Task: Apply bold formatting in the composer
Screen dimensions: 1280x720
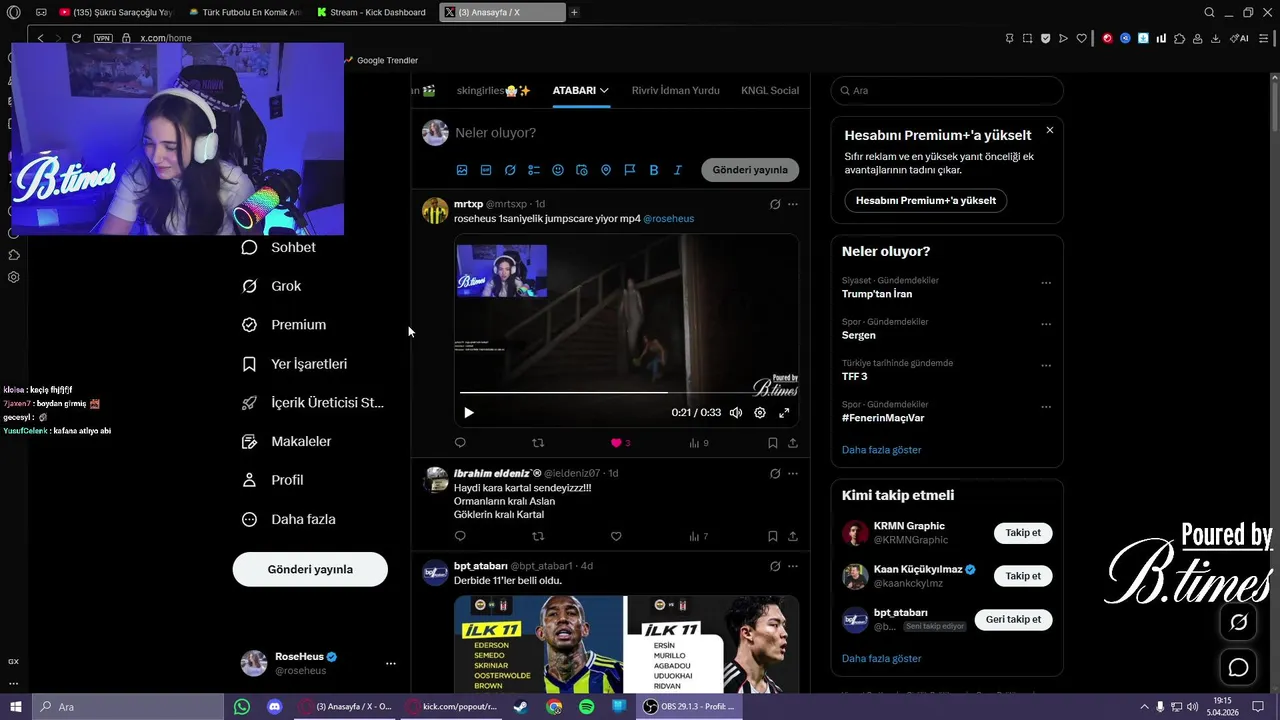Action: (x=654, y=170)
